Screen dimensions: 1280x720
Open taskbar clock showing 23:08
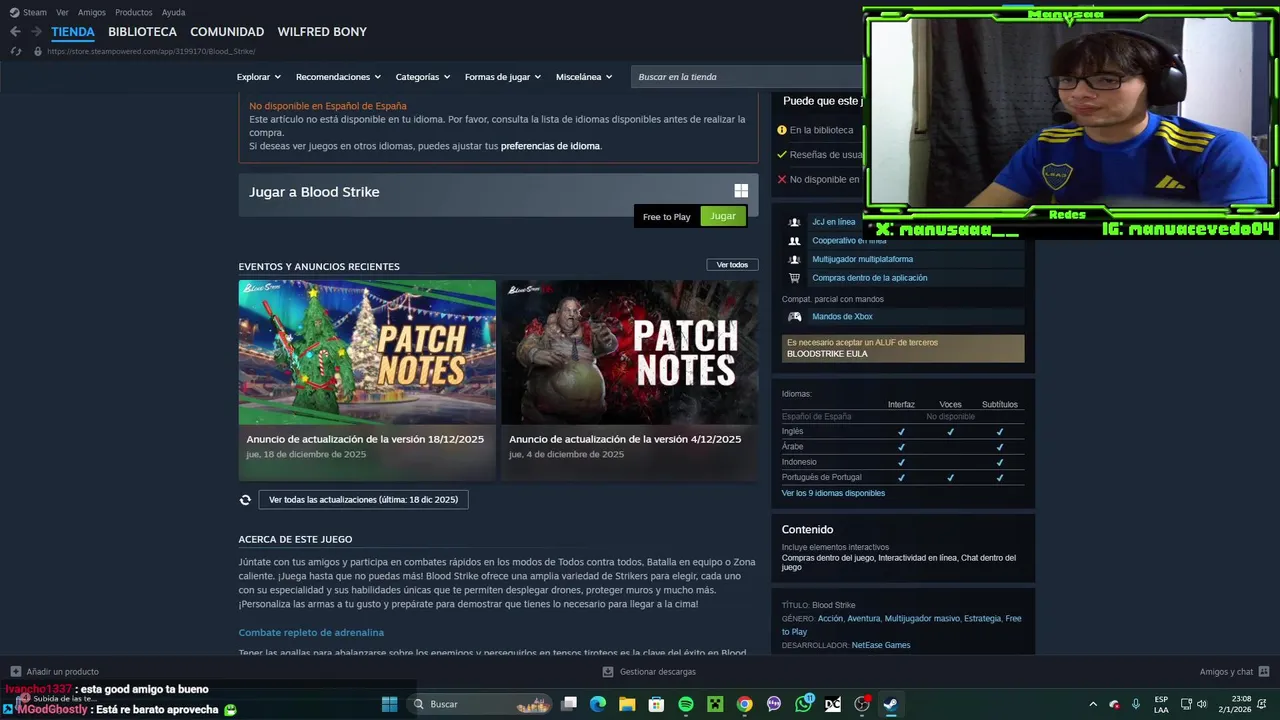pyautogui.click(x=1236, y=704)
